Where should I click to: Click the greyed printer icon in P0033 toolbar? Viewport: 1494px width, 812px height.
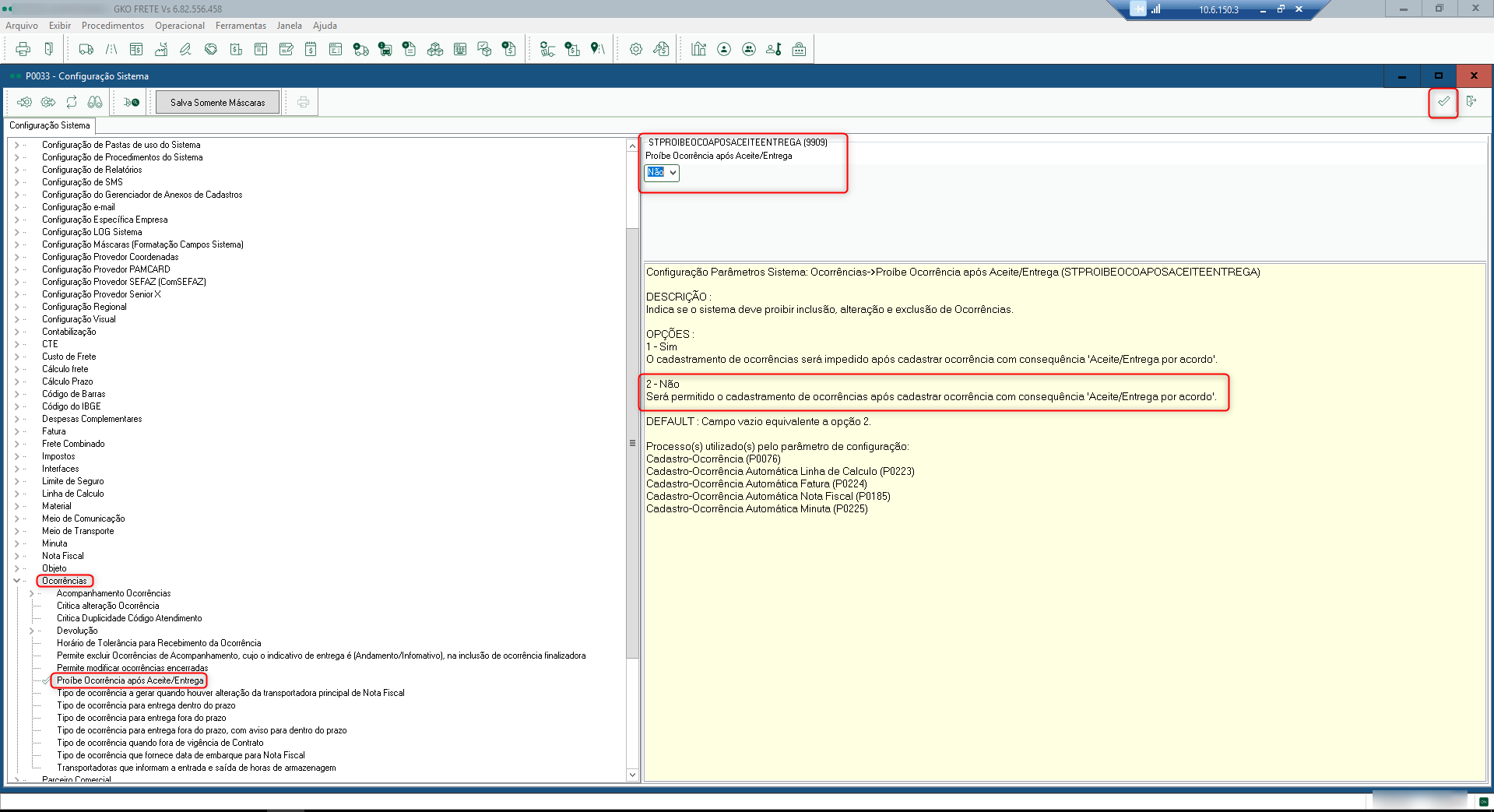(304, 102)
